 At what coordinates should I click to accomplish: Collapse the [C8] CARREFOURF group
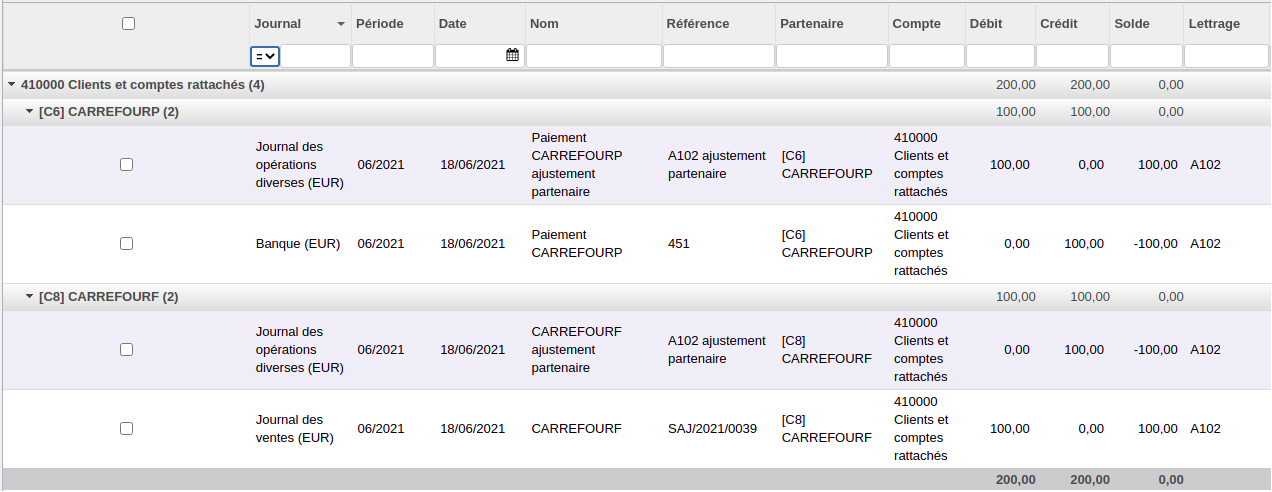click(29, 297)
